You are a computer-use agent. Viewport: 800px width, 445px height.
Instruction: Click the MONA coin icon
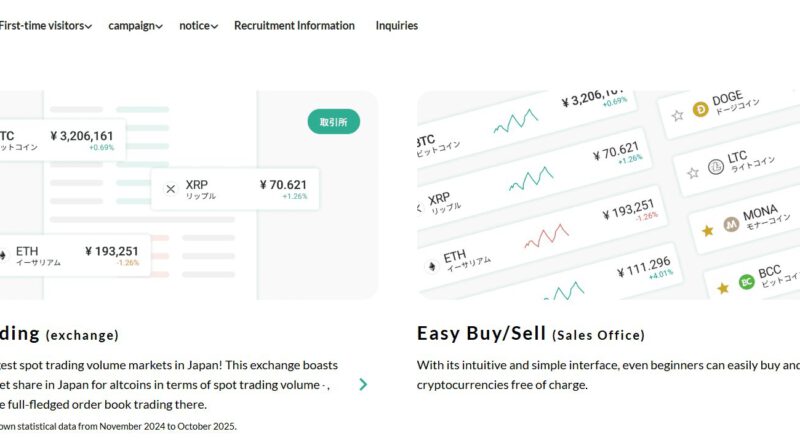pos(731,223)
